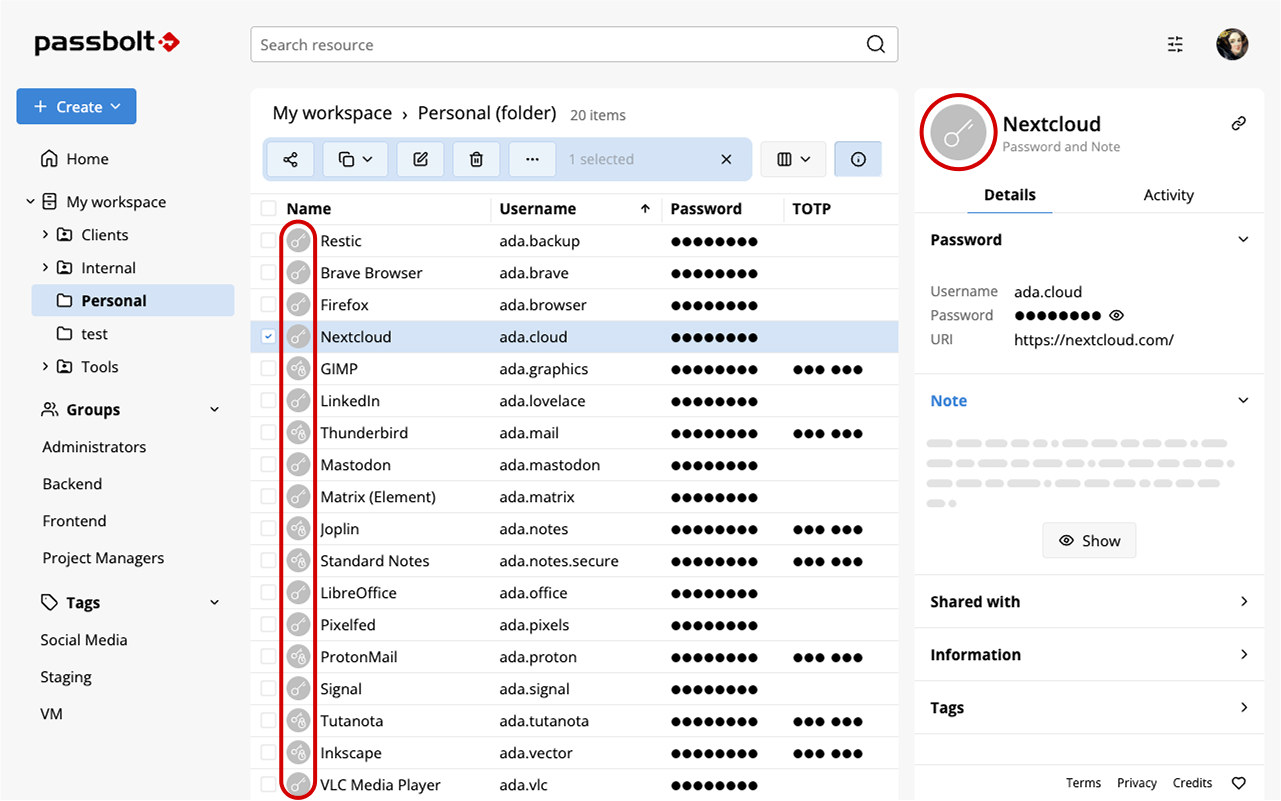Screen dimensions: 1281x801
Task: Open the Privacy link
Action: coord(1137,783)
